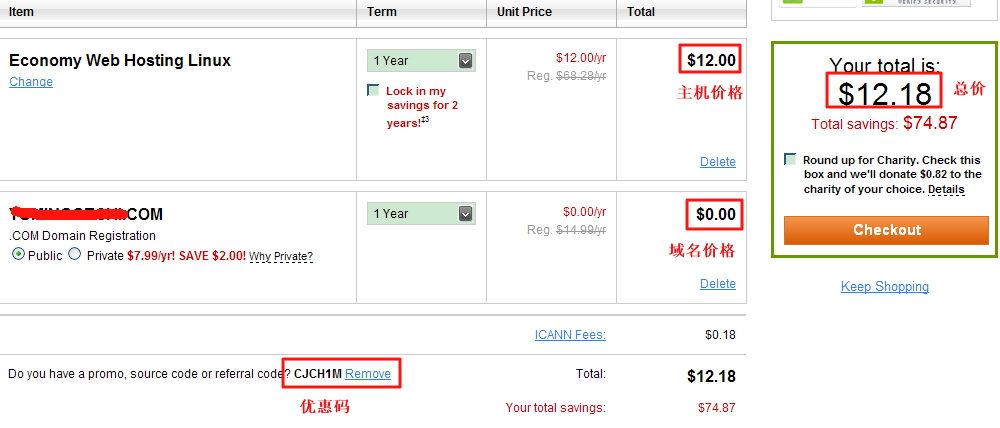Open the ICANN Fees link
The height and width of the screenshot is (428, 1000).
tap(570, 334)
